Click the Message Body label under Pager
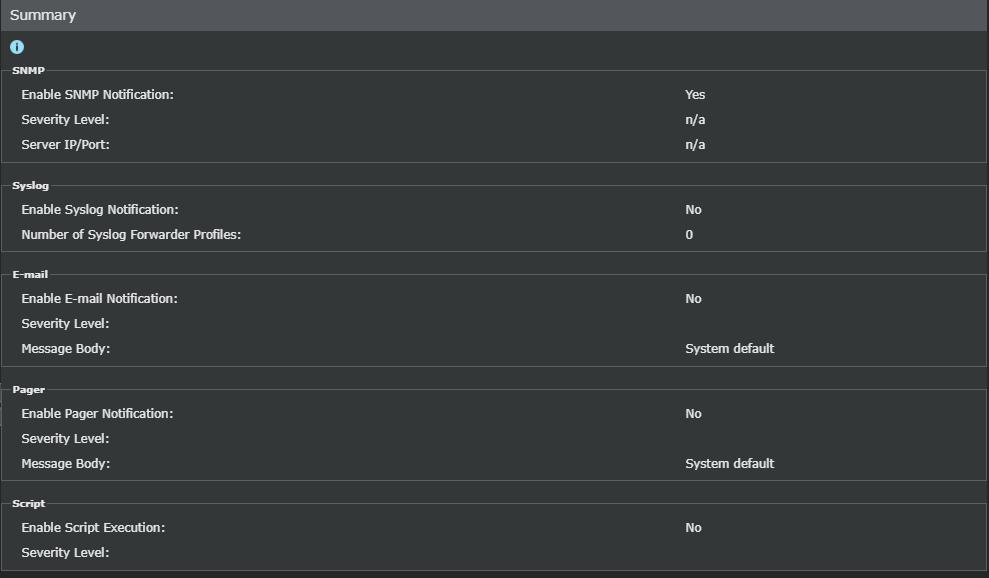The height and width of the screenshot is (578, 989). tap(66, 464)
